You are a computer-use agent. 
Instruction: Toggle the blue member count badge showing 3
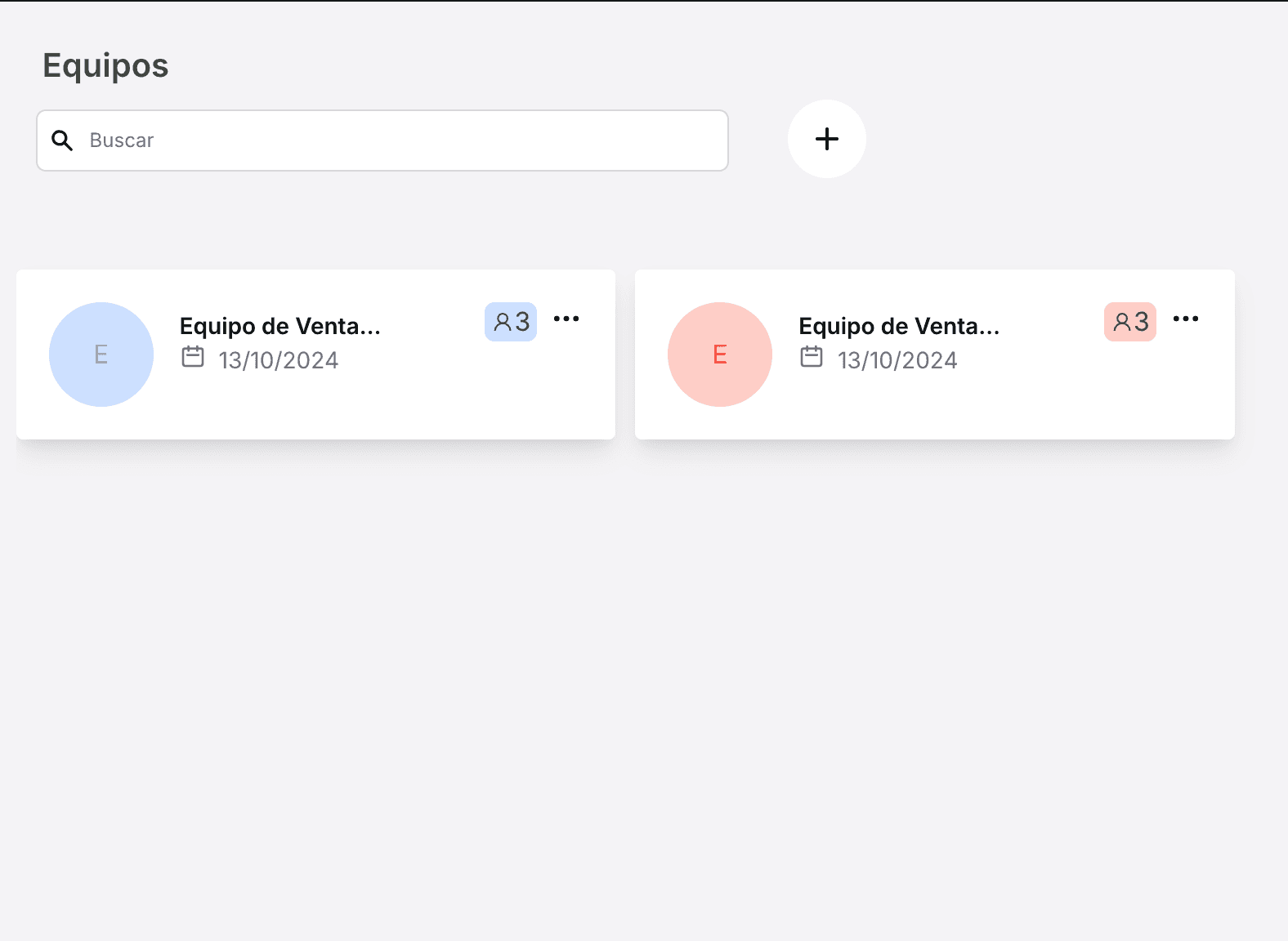[510, 322]
